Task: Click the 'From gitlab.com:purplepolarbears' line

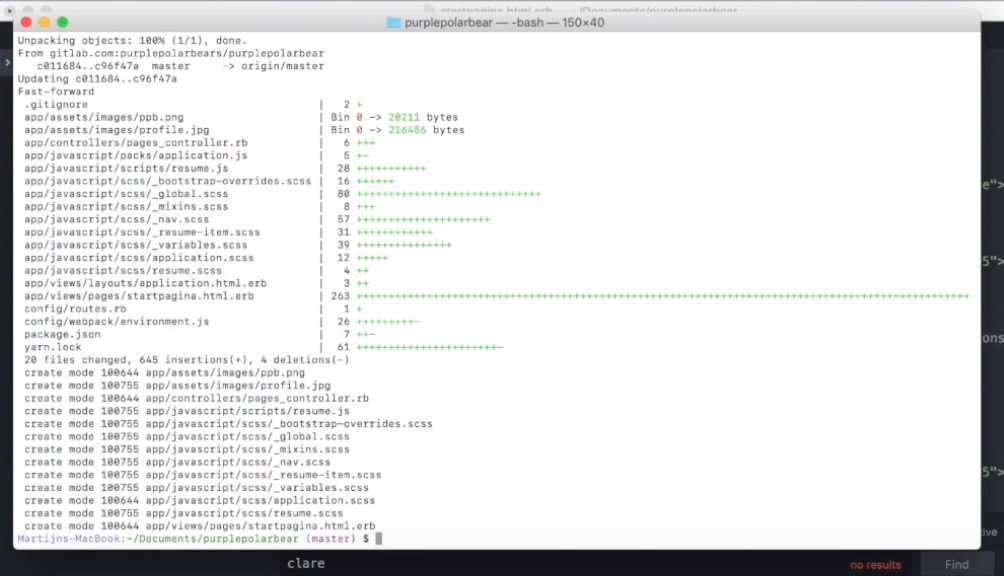Action: [x=171, y=53]
